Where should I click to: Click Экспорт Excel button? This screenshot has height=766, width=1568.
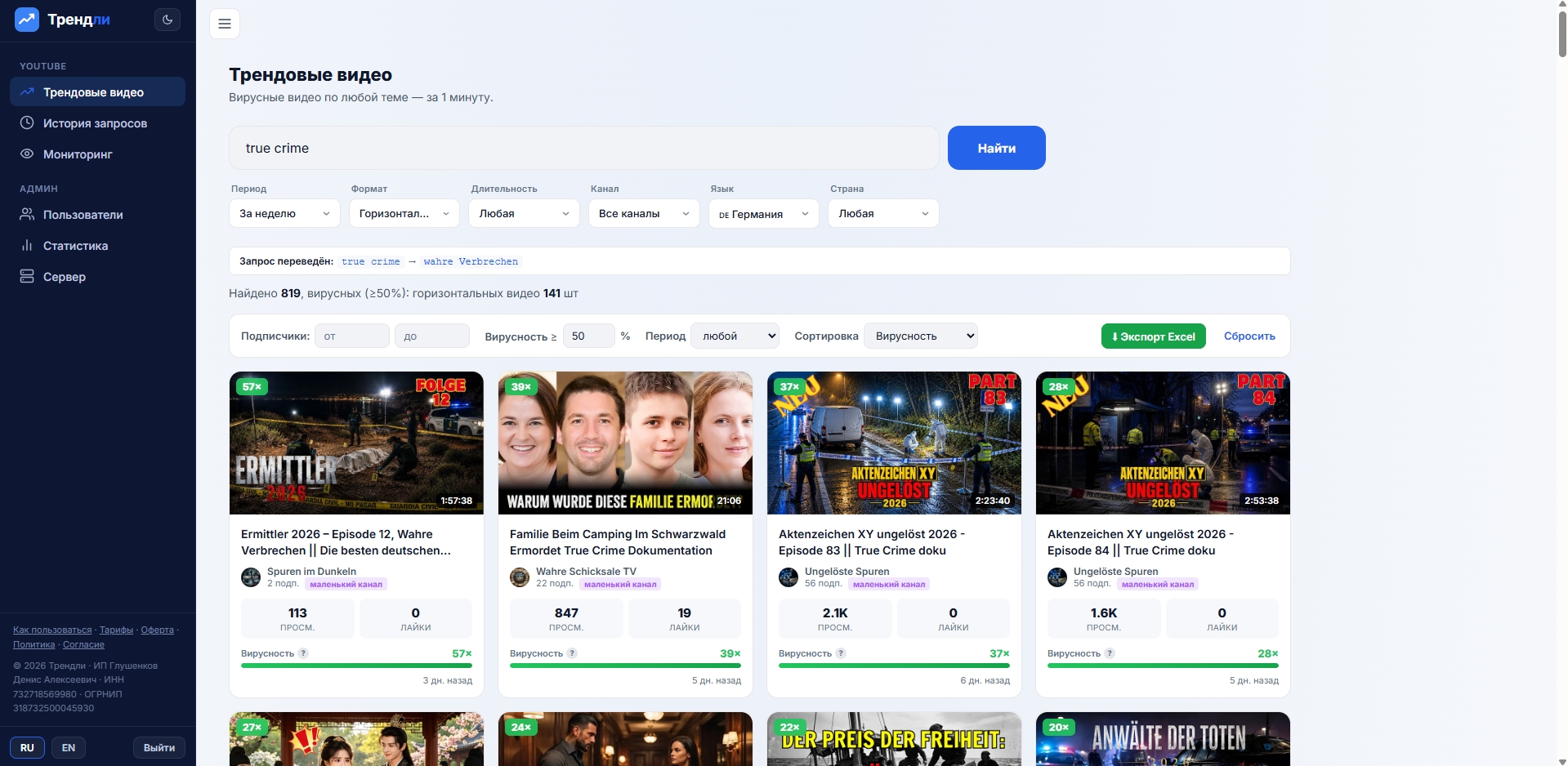coord(1153,336)
